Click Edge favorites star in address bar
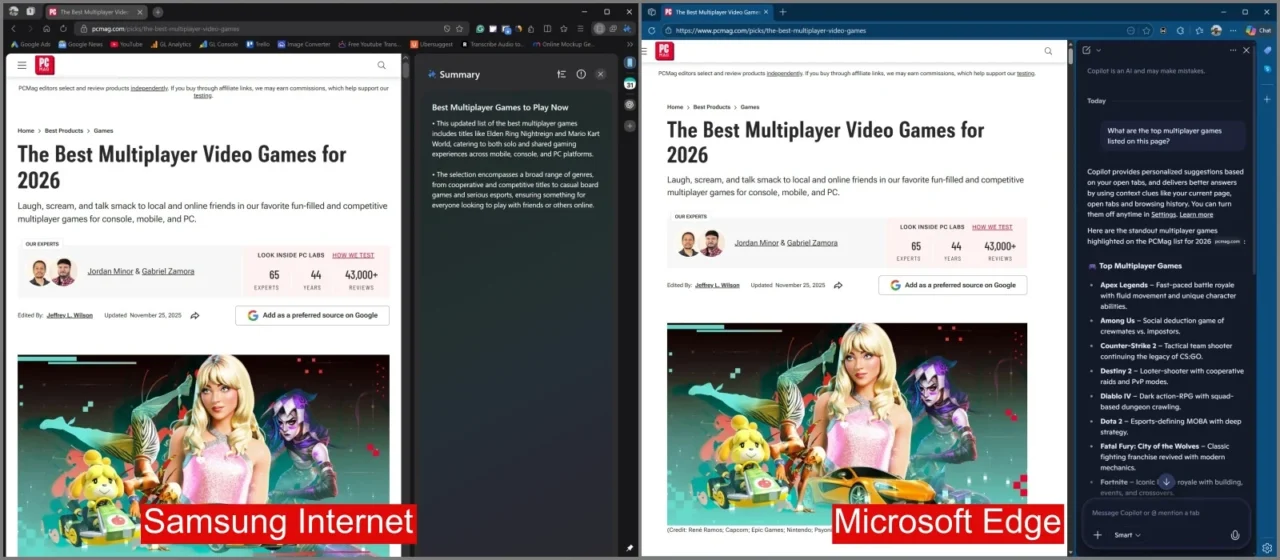 click(x=1144, y=30)
